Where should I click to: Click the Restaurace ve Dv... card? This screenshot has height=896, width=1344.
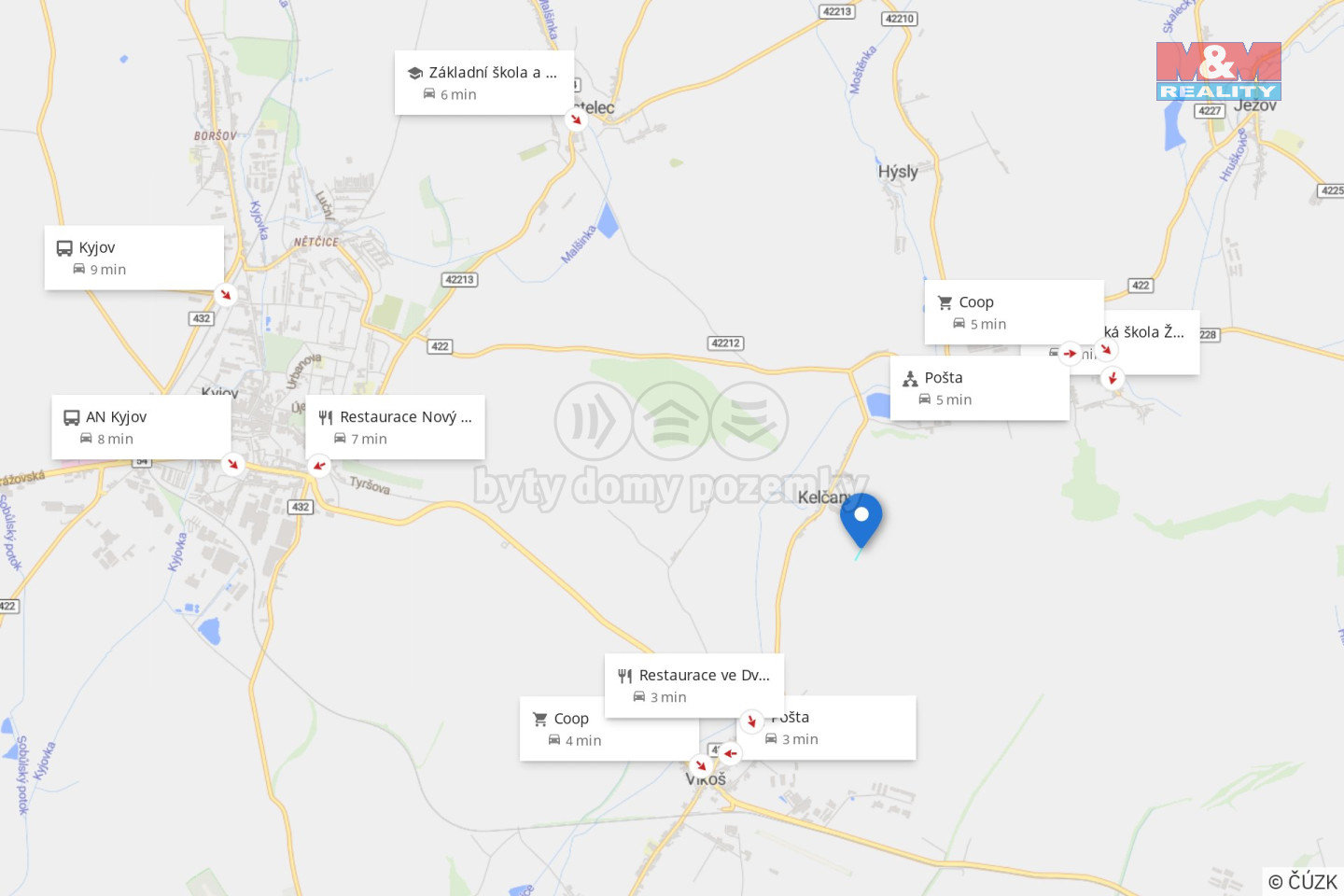(694, 686)
